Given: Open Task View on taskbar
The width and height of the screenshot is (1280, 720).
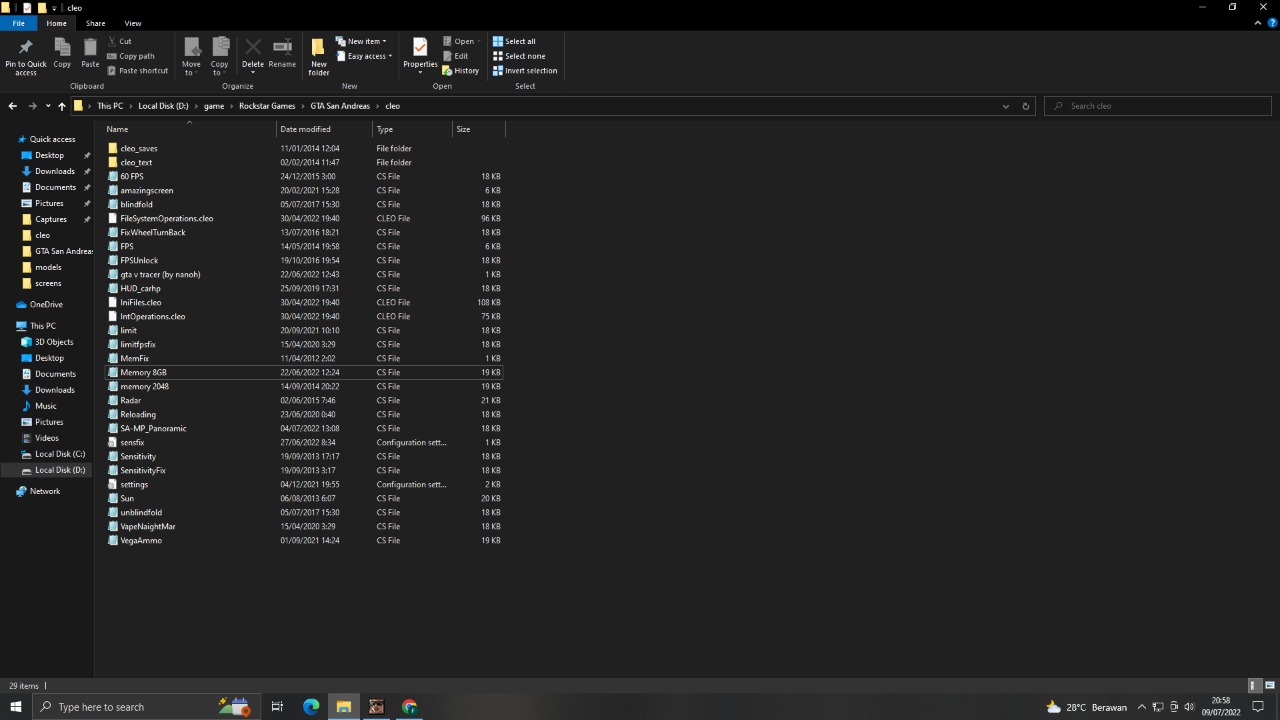Looking at the screenshot, I should (x=277, y=707).
